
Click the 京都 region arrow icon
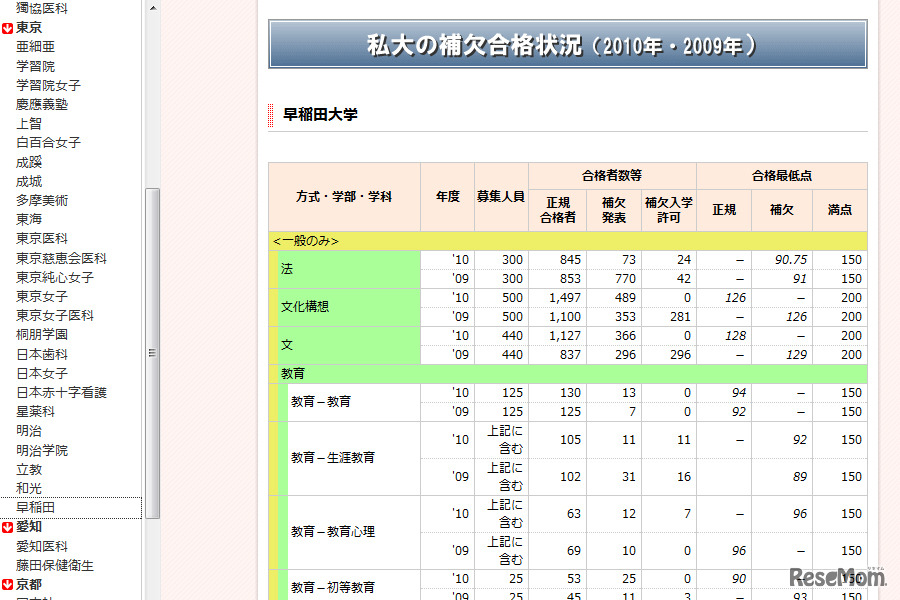point(7,585)
